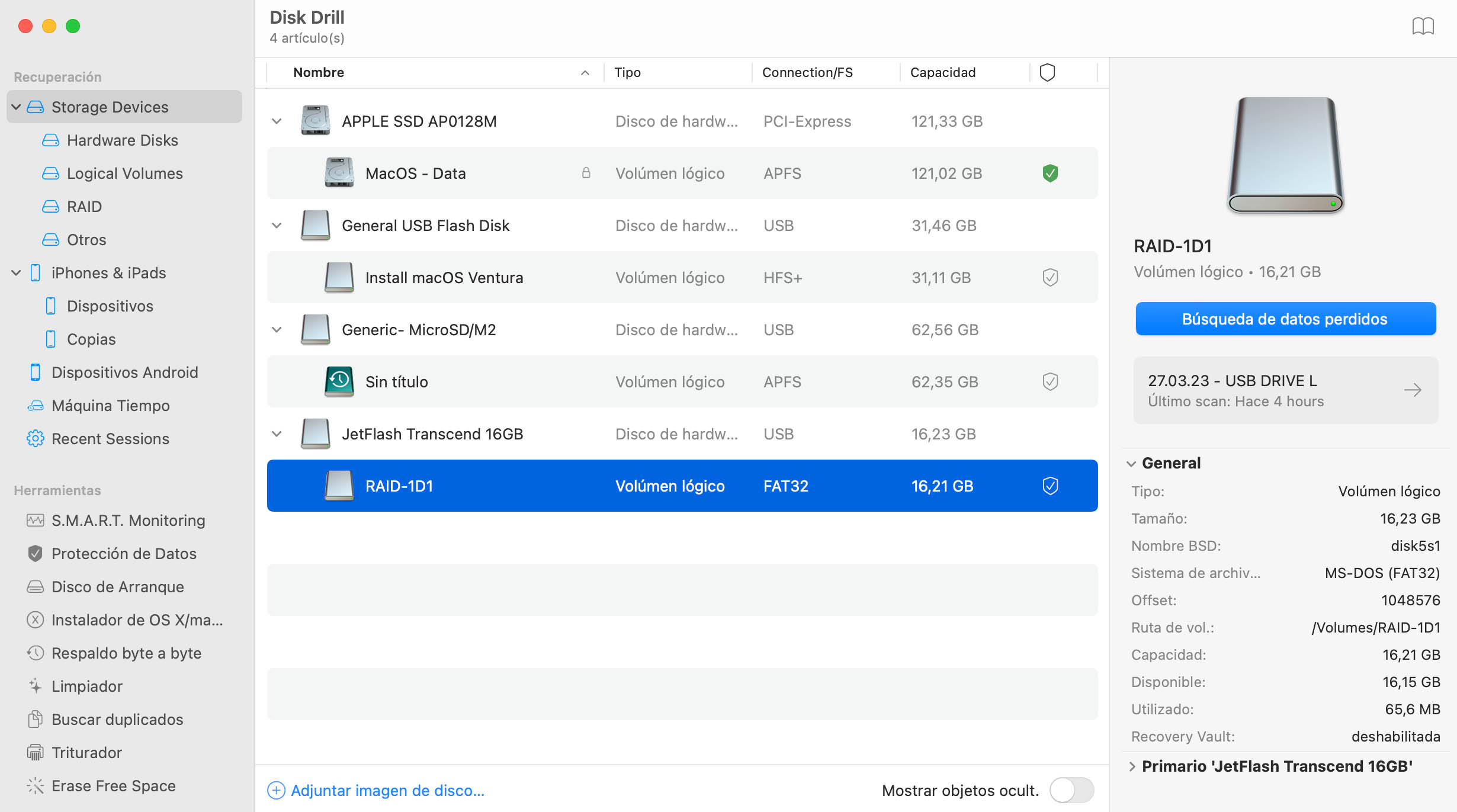Viewport: 1457px width, 812px height.
Task: Click the APPLE SSD AP0128M disk icon
Action: pyautogui.click(x=315, y=121)
